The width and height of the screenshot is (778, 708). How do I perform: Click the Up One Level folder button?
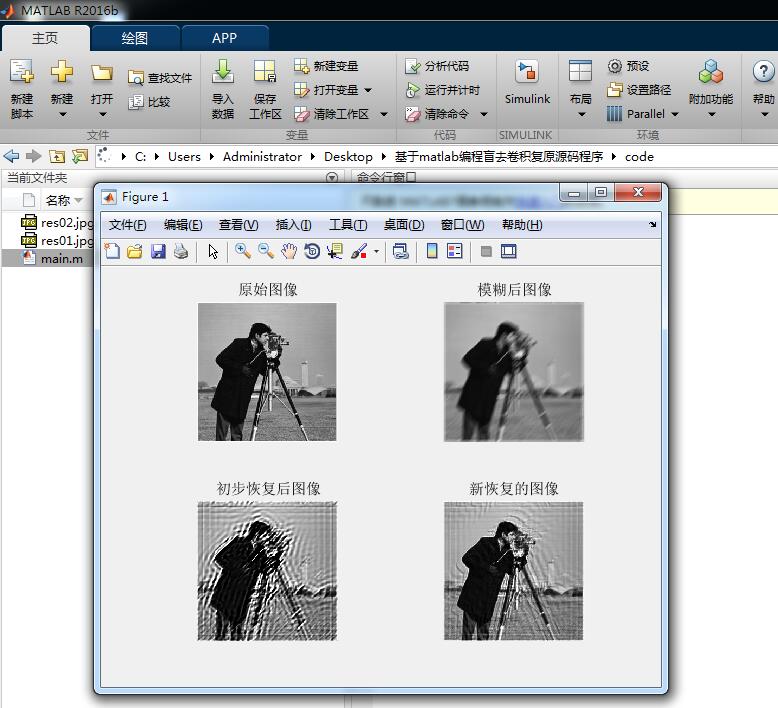[x=57, y=157]
